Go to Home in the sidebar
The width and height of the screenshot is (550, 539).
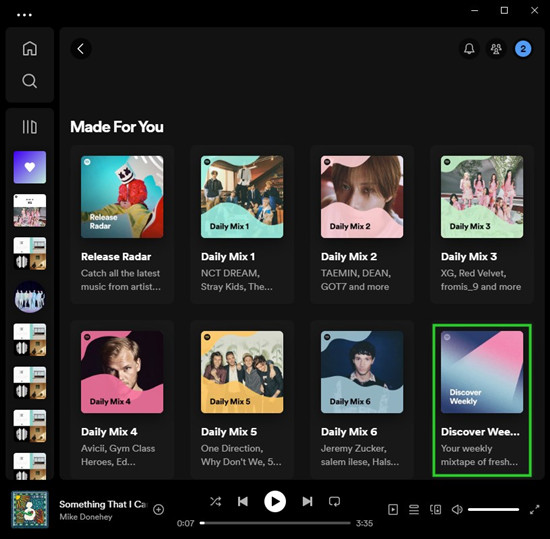29,48
